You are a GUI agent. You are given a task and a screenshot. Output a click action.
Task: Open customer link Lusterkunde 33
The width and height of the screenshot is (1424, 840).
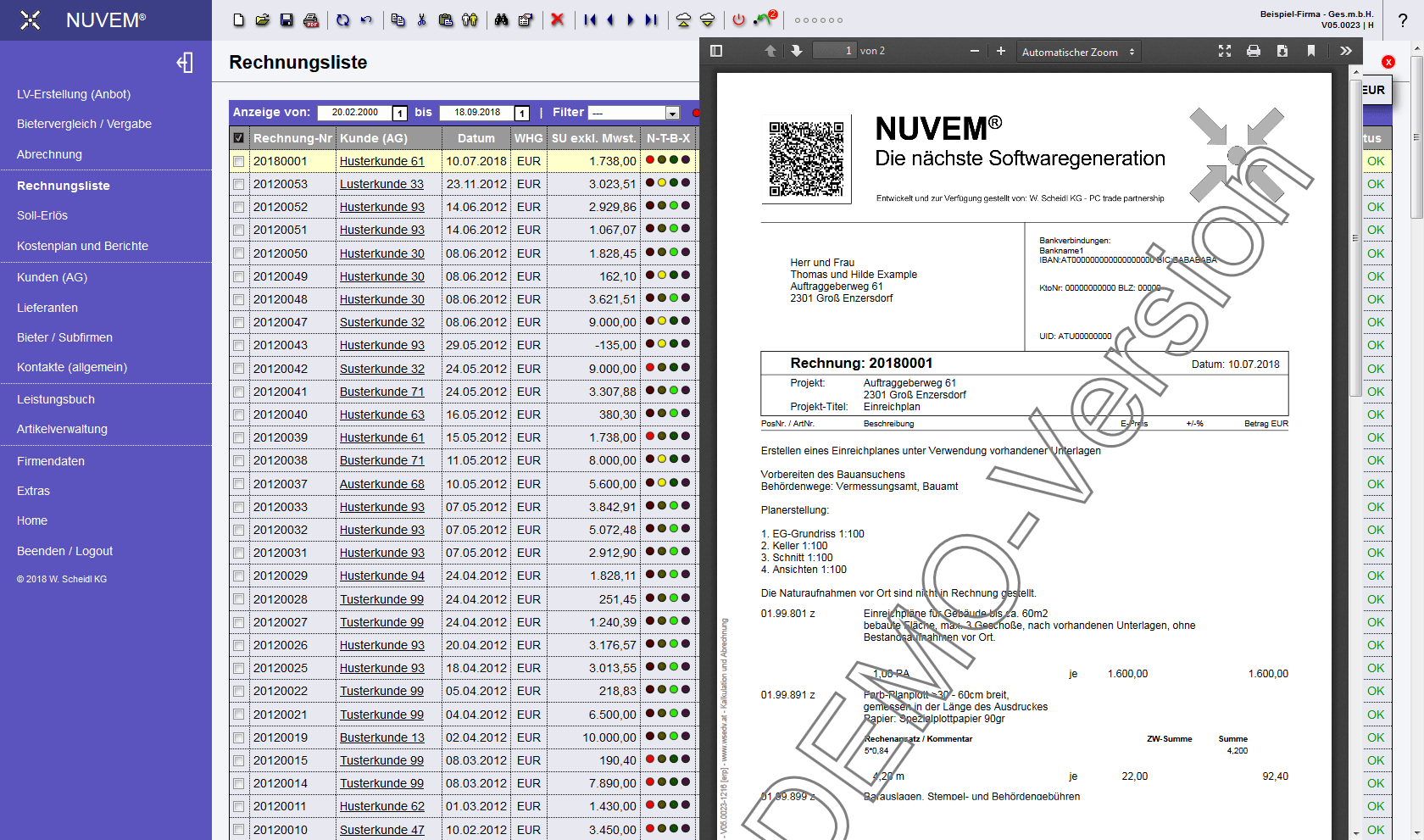[381, 184]
